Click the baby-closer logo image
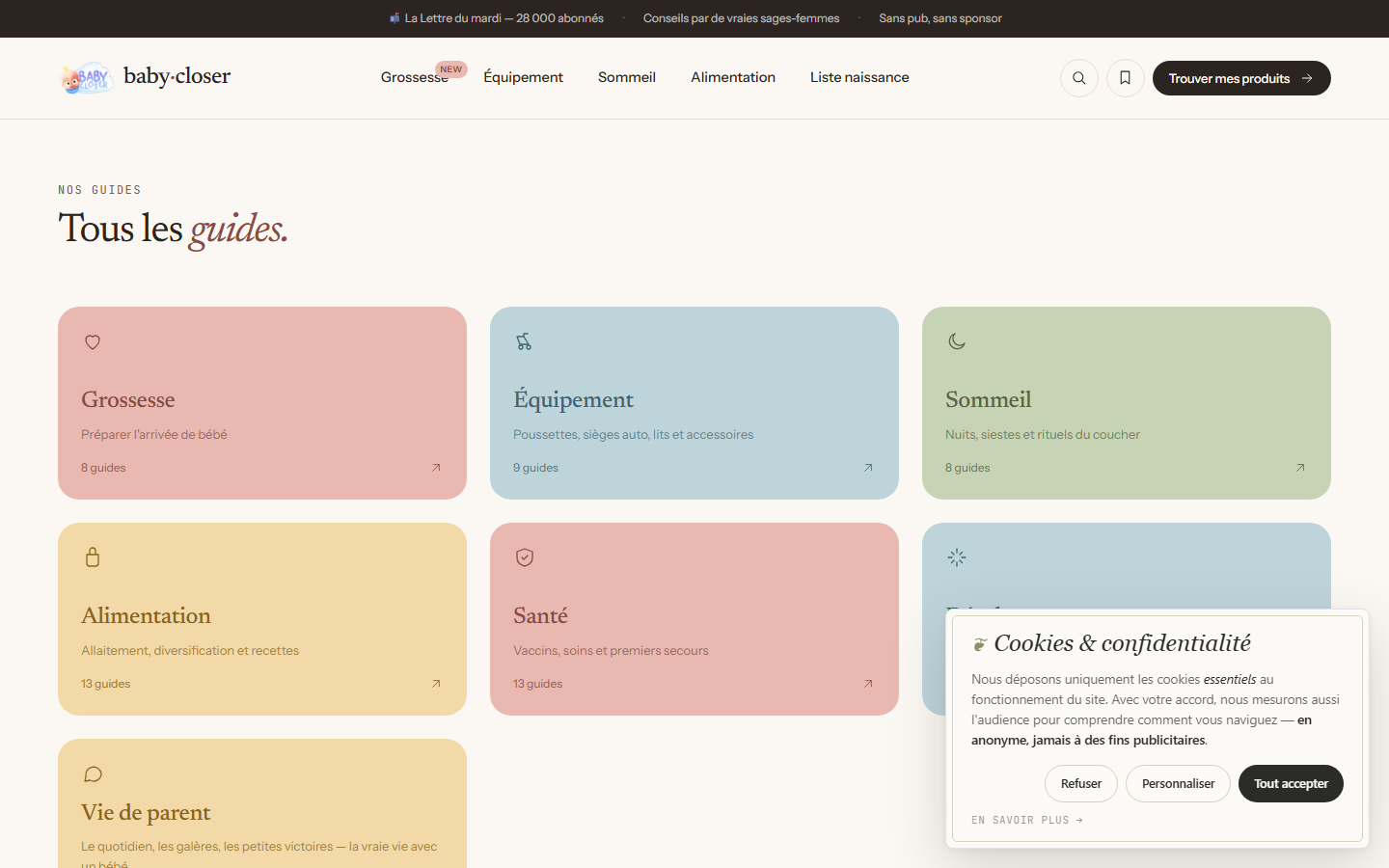Screen dimensions: 1389x868 coord(87,78)
